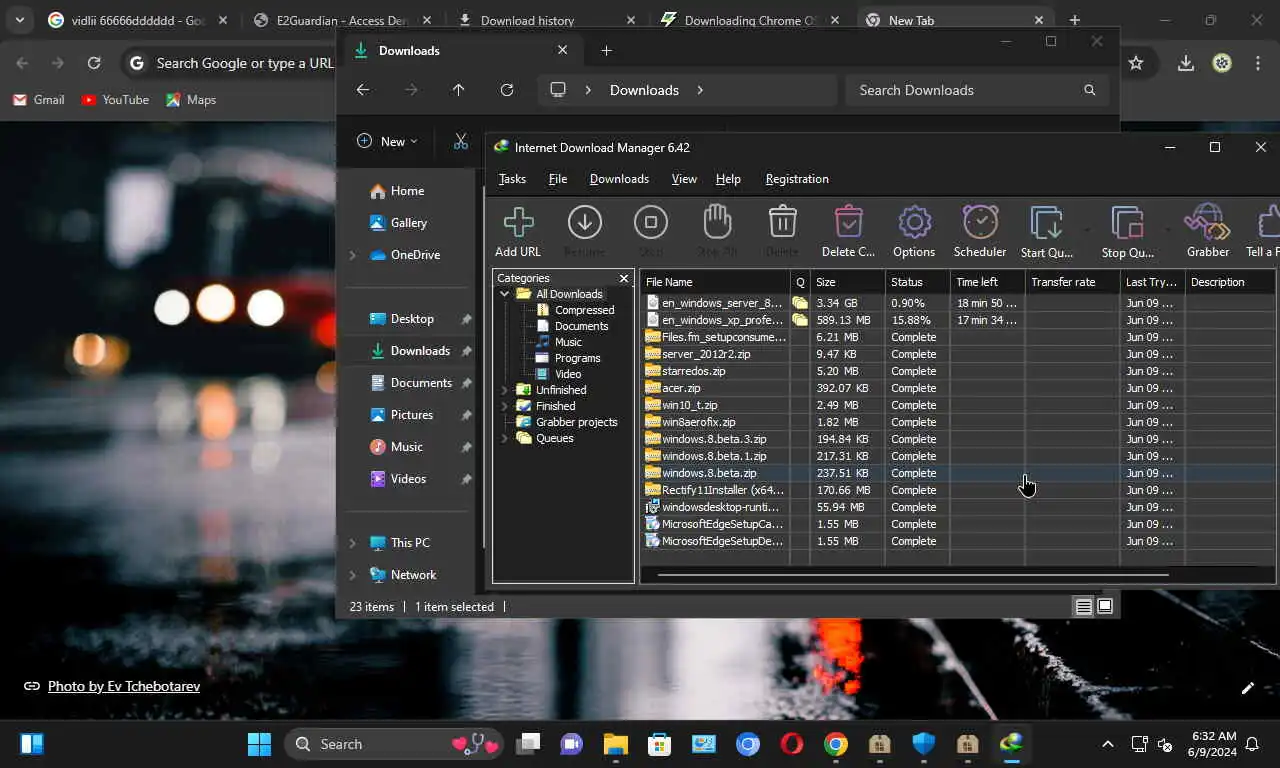Switch Explorer to large thumbnails view icon
Screen dimensions: 1280x768
[x=1105, y=606]
